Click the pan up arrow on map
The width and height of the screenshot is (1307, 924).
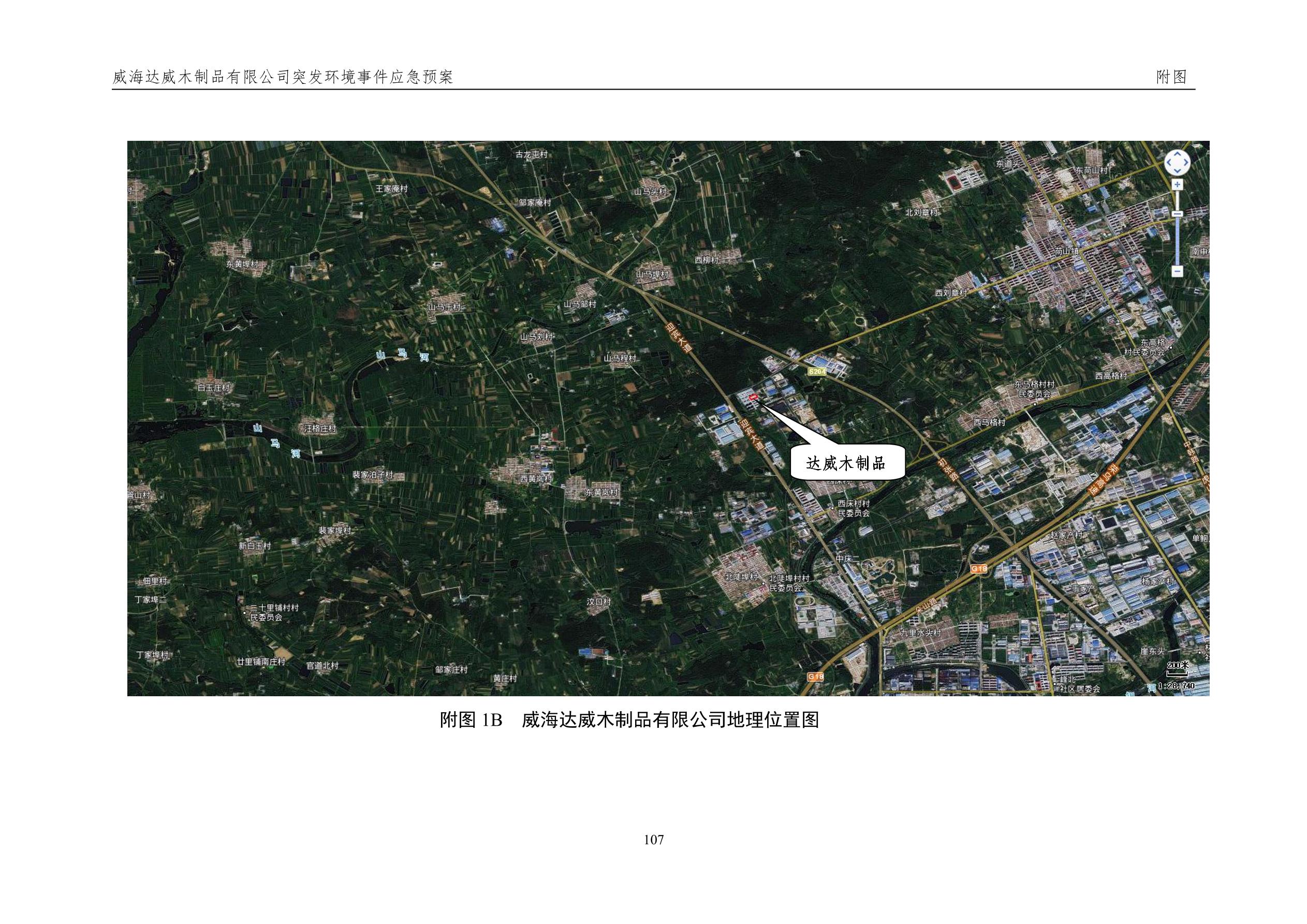[x=1177, y=155]
